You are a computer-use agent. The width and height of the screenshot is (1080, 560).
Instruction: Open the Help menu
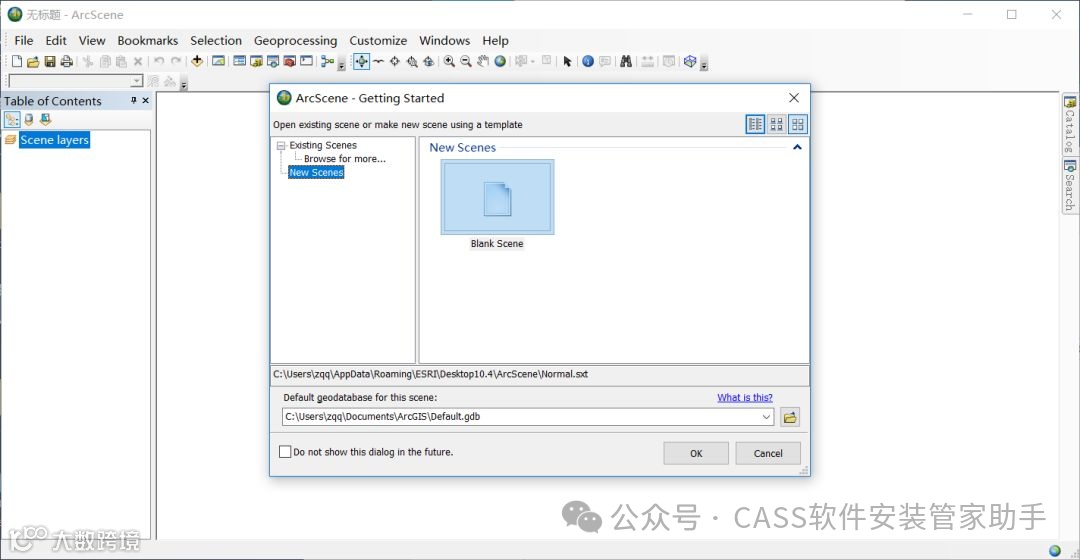[495, 41]
